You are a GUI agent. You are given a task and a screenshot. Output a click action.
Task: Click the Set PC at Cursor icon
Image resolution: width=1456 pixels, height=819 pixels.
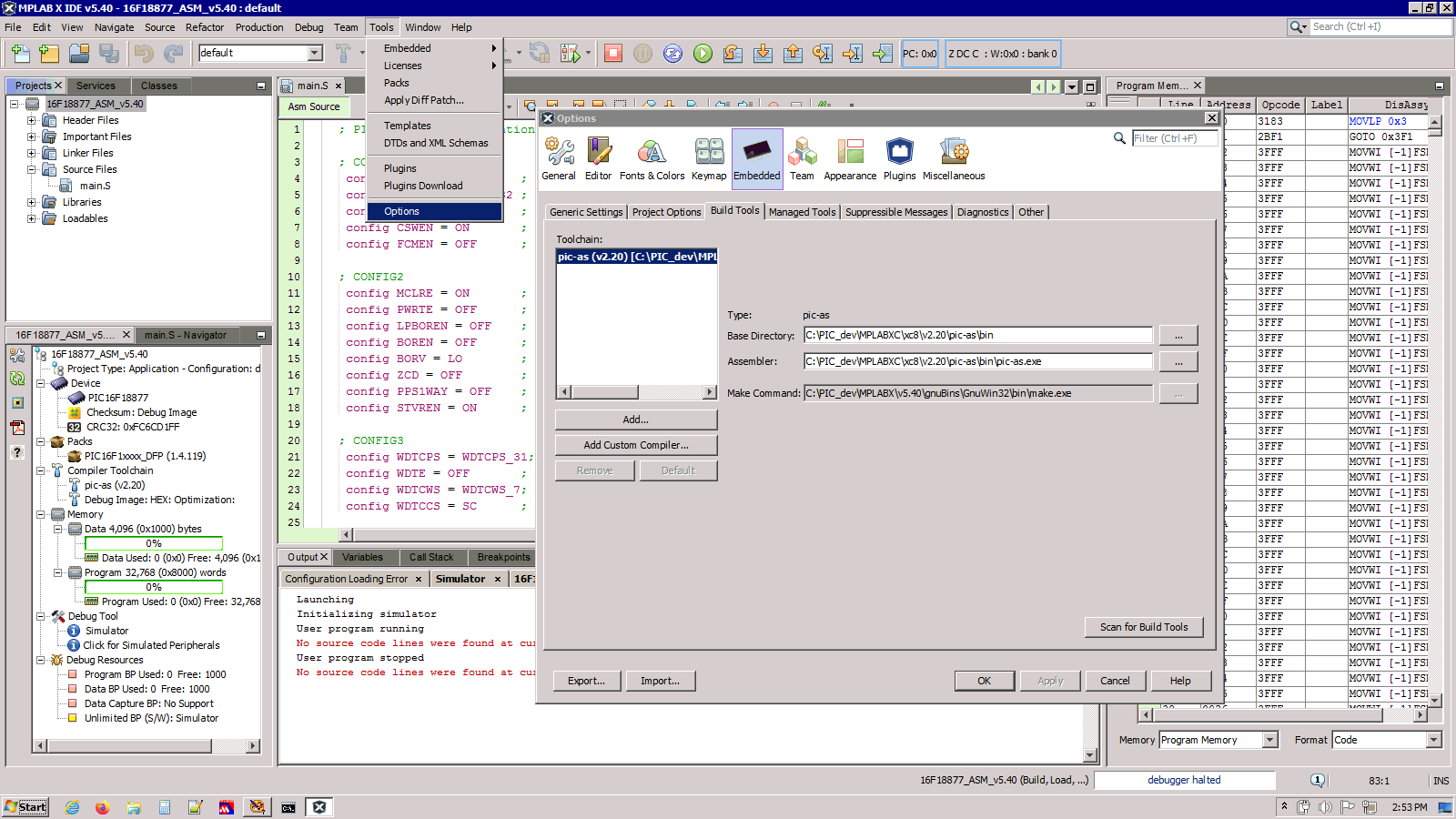[x=853, y=54]
